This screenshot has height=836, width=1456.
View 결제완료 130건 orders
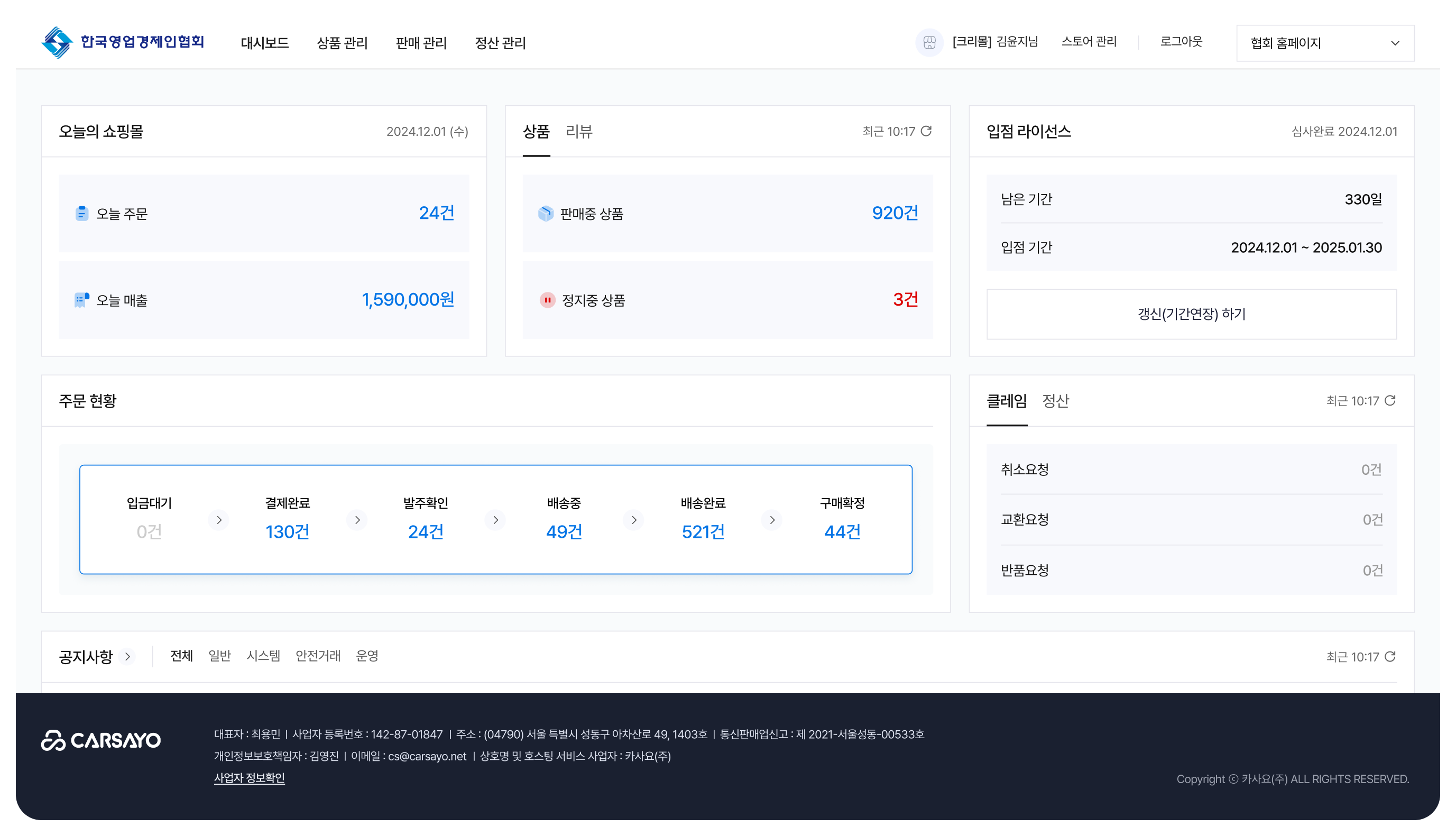(x=287, y=519)
